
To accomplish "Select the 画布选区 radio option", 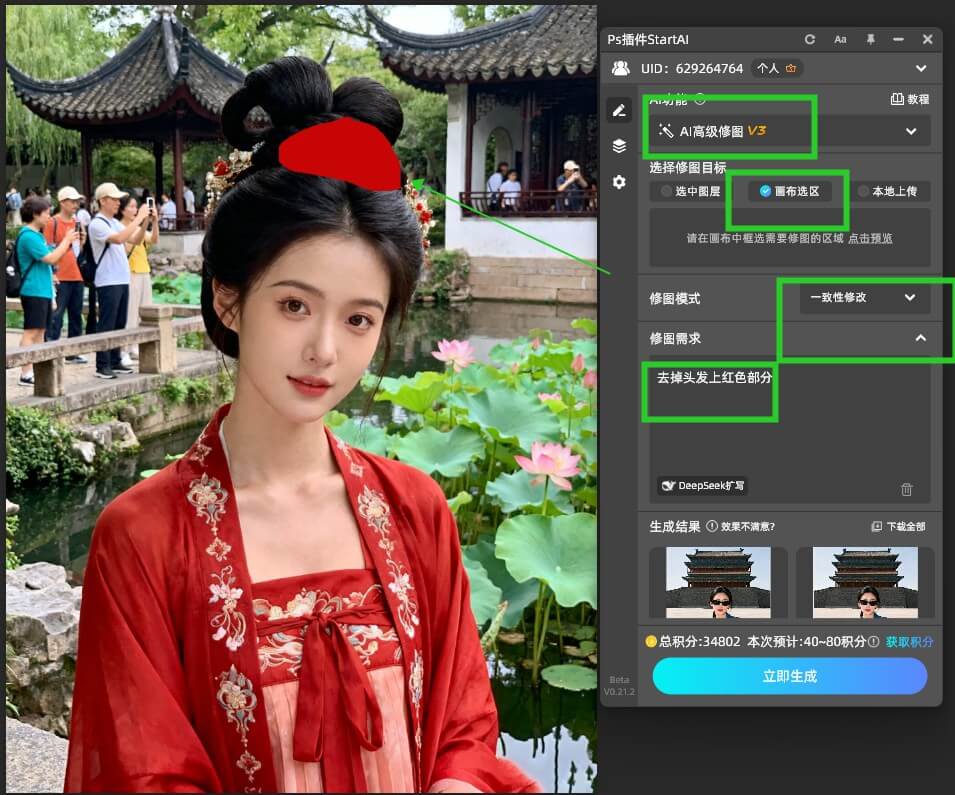I will pos(789,191).
